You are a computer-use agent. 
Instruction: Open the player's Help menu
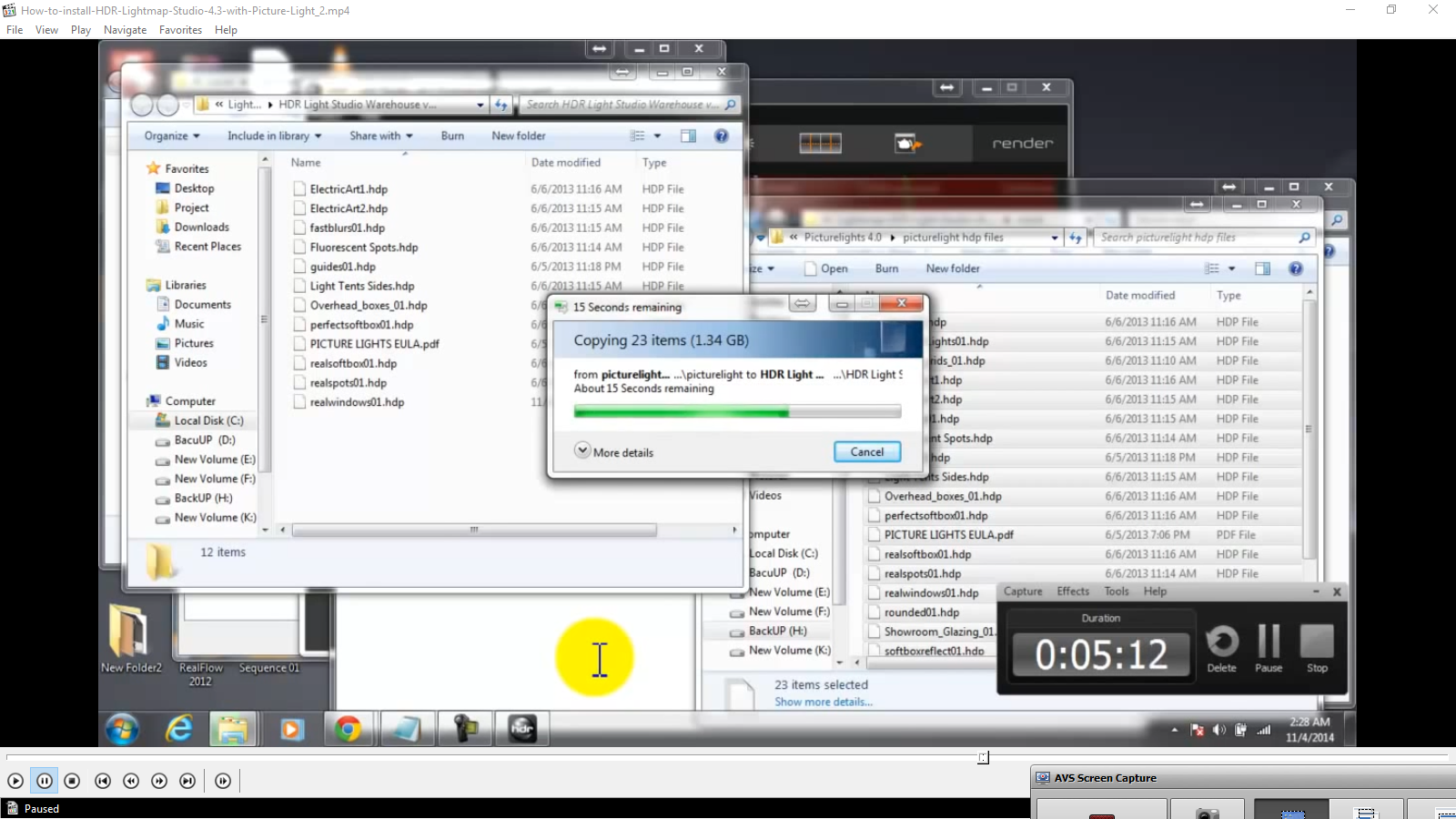[x=226, y=30]
